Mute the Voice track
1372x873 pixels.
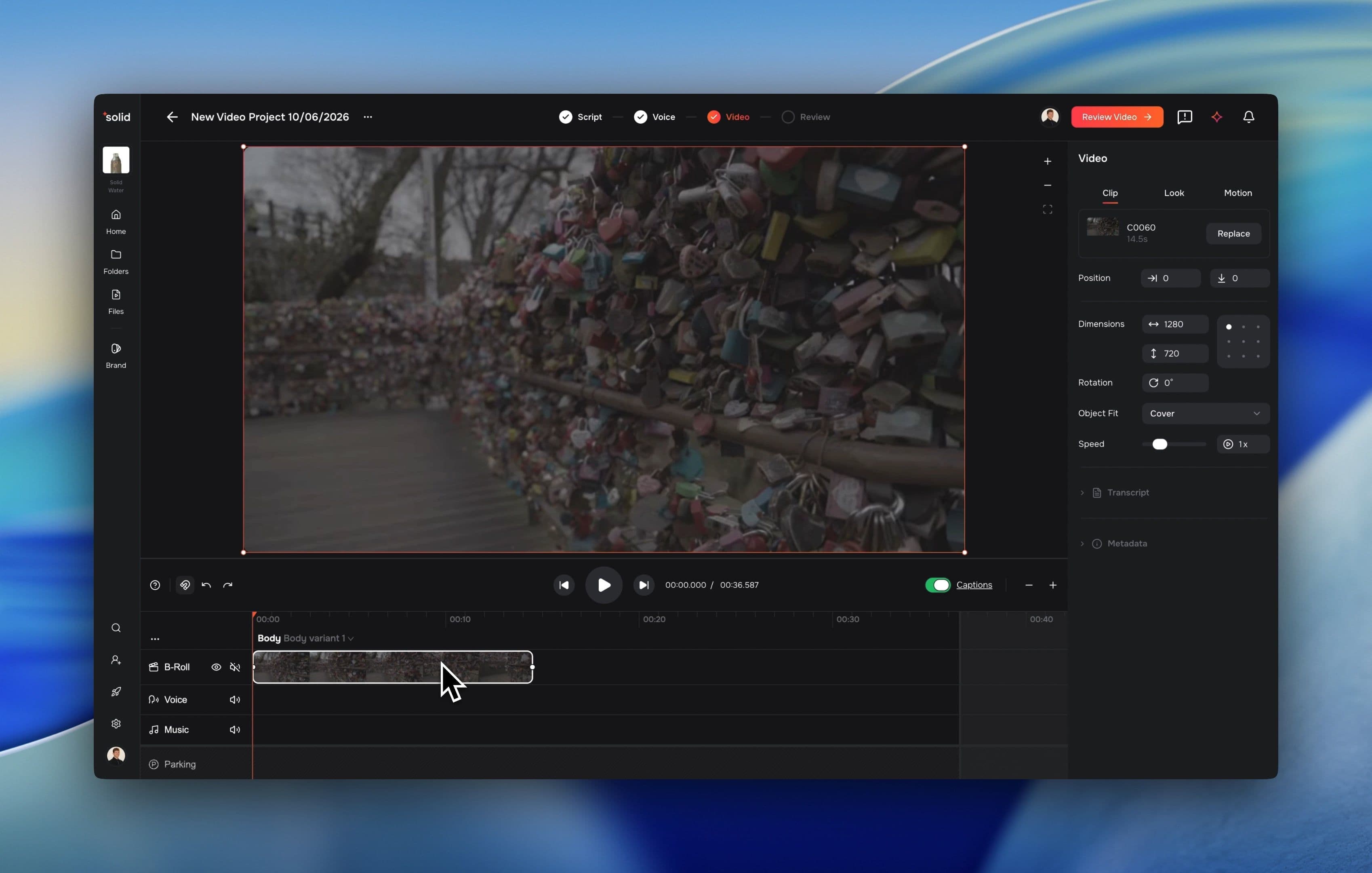tap(235, 700)
